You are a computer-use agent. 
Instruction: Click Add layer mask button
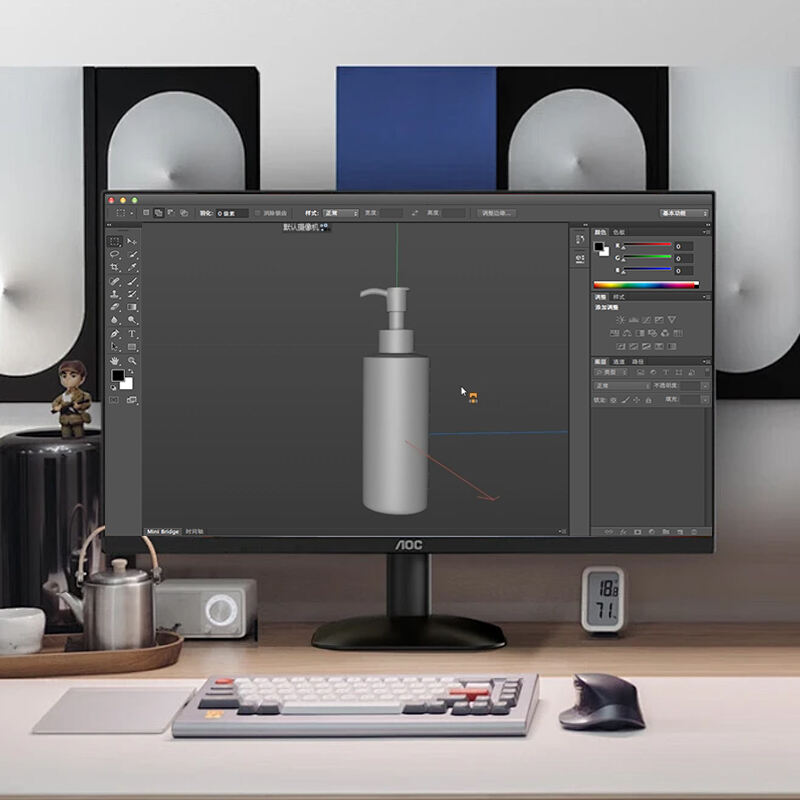(x=638, y=532)
